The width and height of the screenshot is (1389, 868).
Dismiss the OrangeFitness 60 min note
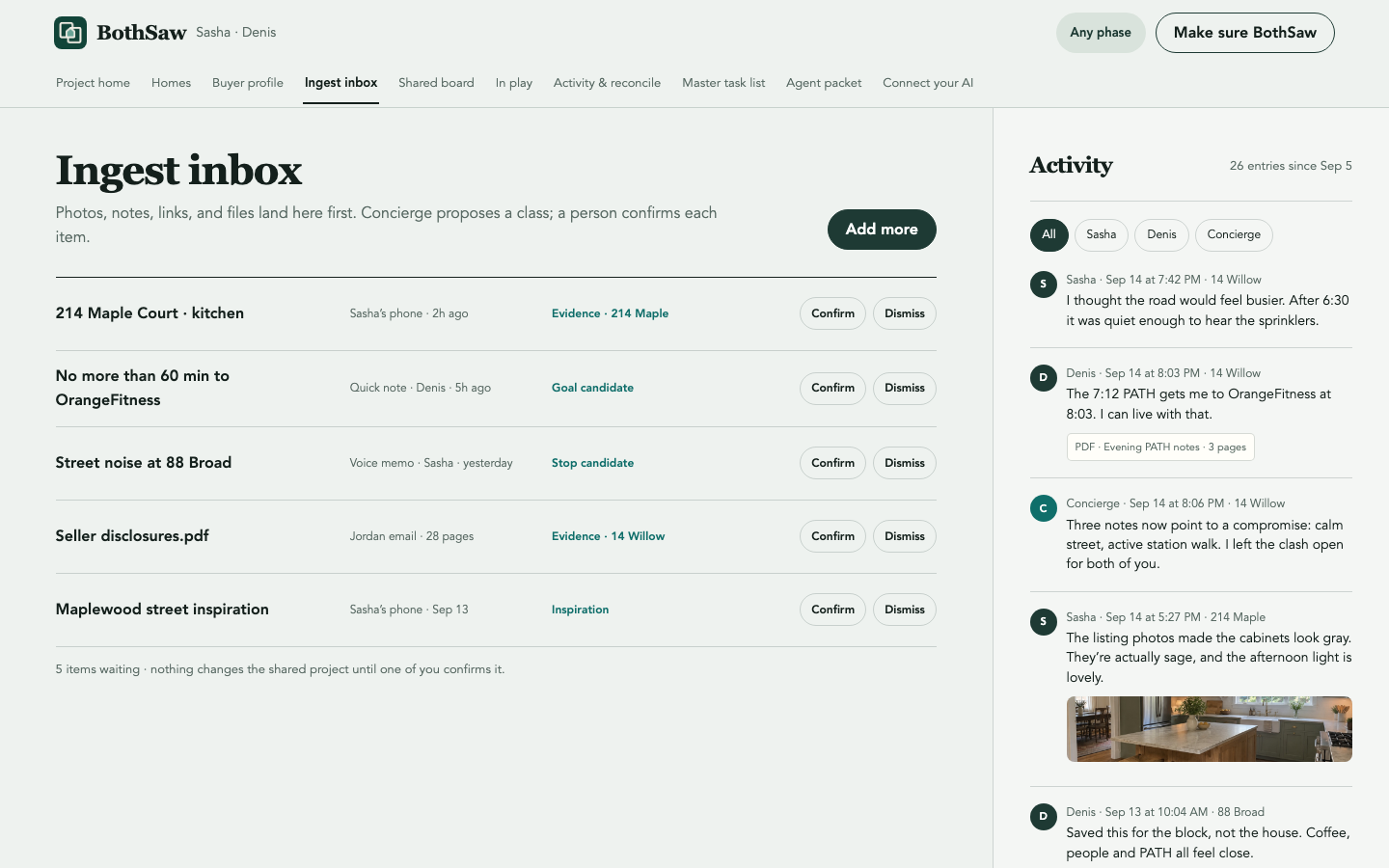[x=905, y=388]
